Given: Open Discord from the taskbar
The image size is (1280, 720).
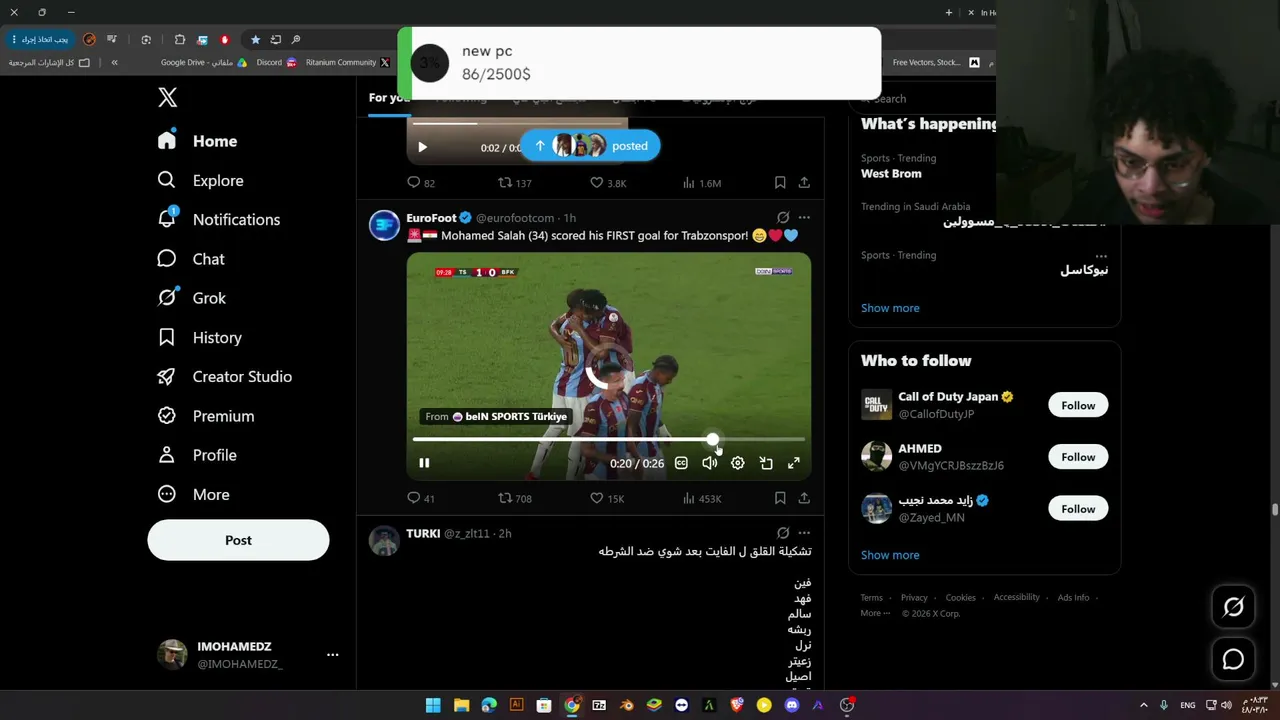Looking at the screenshot, I should 792,705.
